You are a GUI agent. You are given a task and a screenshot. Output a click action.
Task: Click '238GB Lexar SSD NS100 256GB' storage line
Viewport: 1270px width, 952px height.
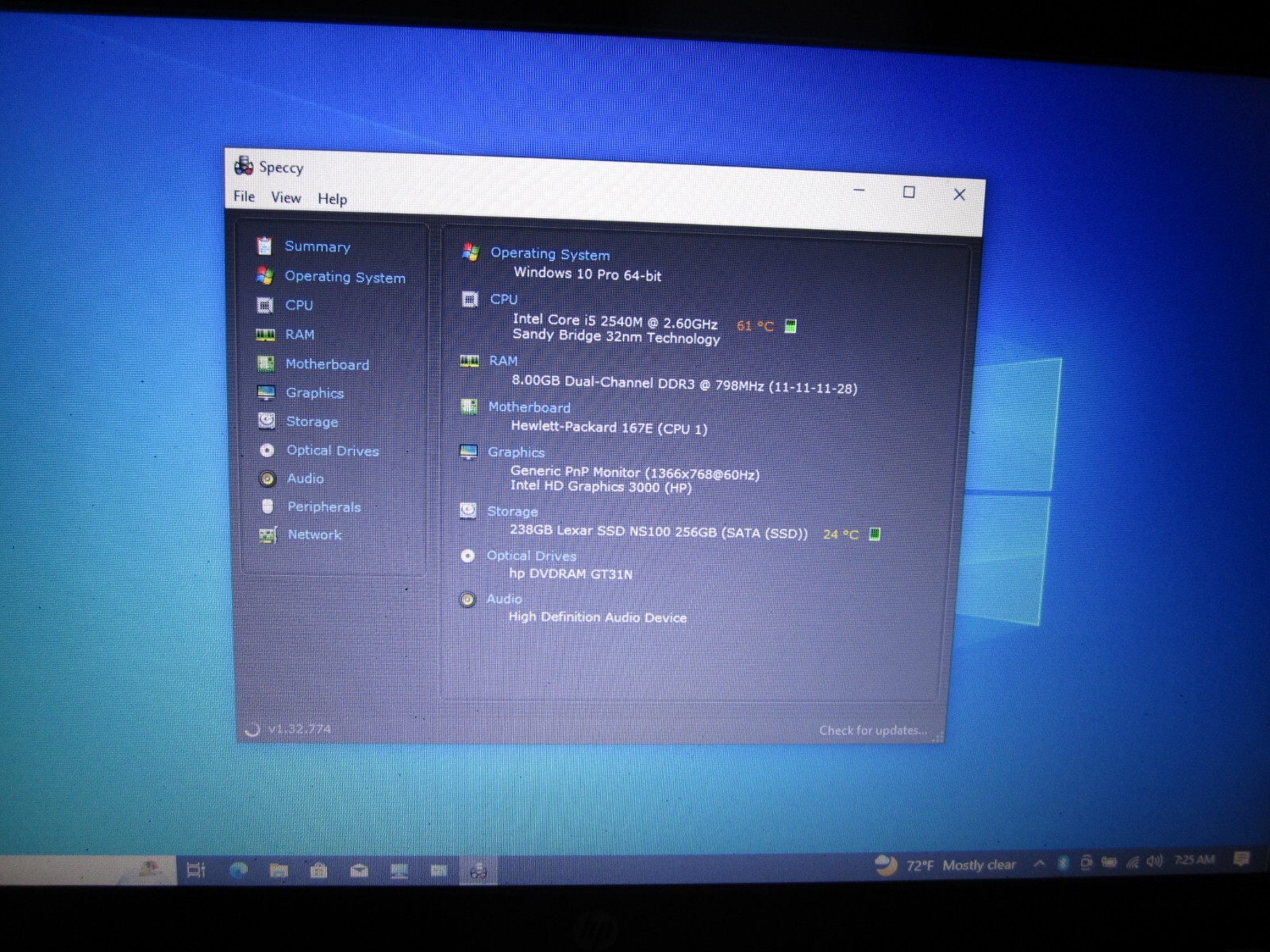[659, 532]
